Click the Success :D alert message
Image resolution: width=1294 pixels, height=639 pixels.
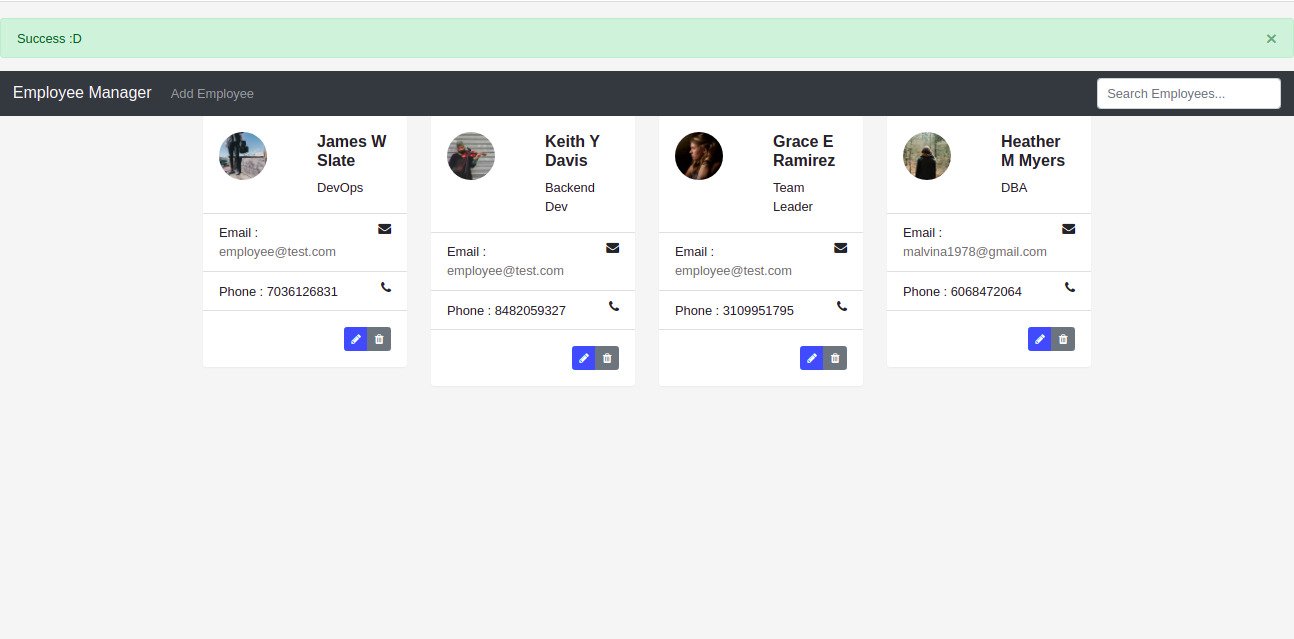(x=49, y=39)
